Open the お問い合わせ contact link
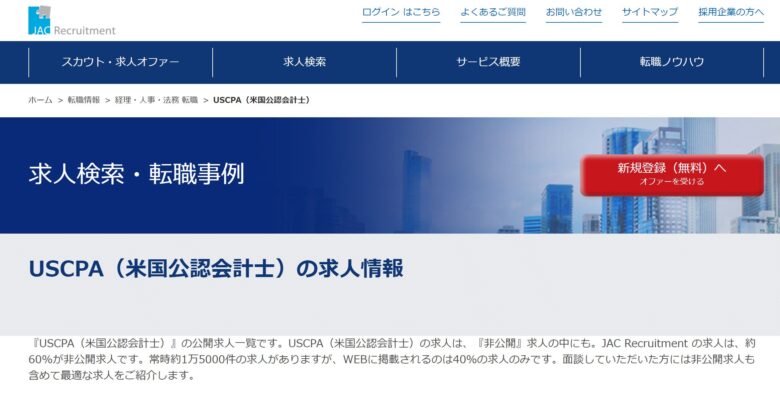780x395 pixels. pyautogui.click(x=574, y=12)
